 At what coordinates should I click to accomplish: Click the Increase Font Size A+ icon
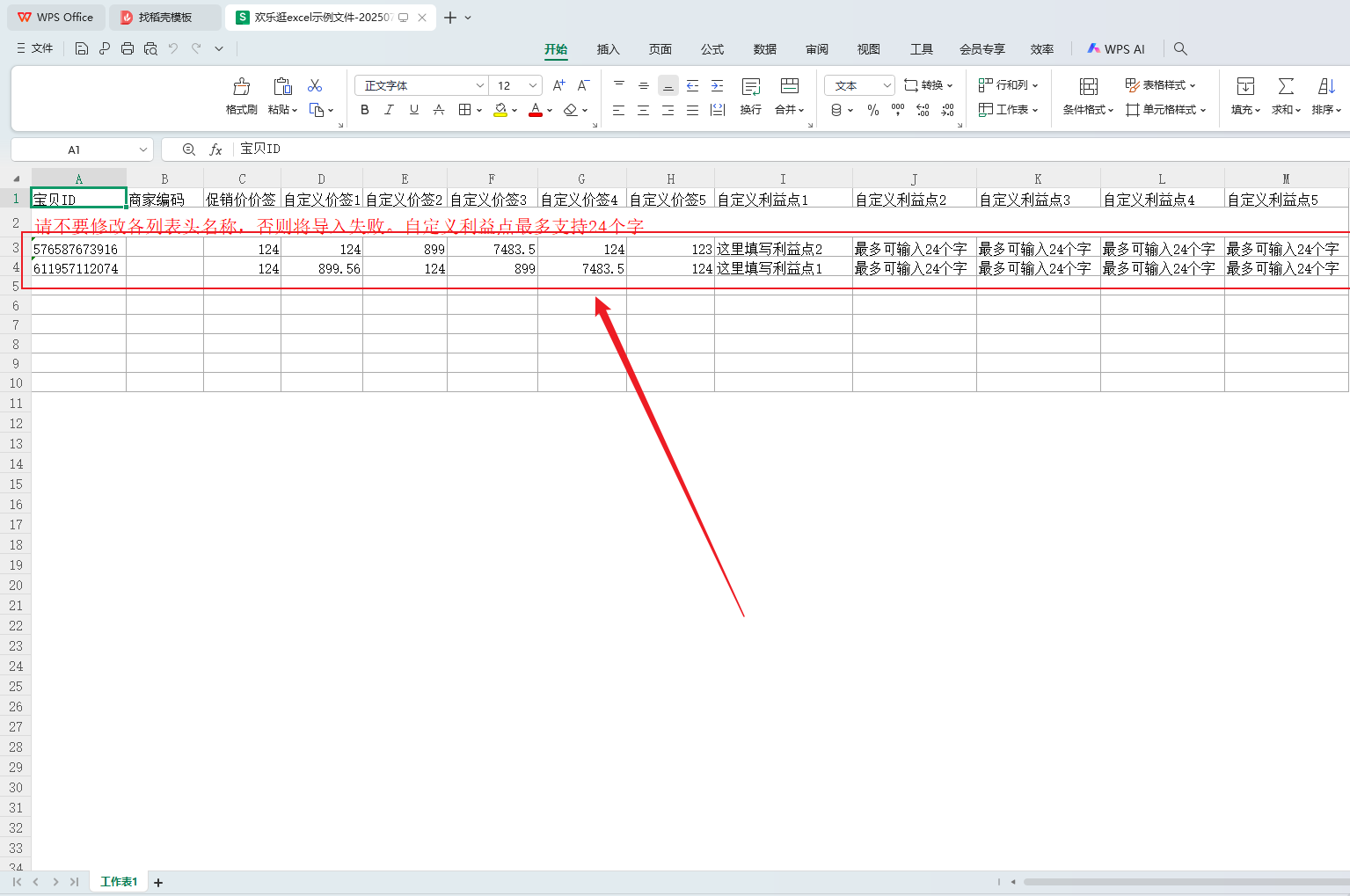pyautogui.click(x=558, y=85)
